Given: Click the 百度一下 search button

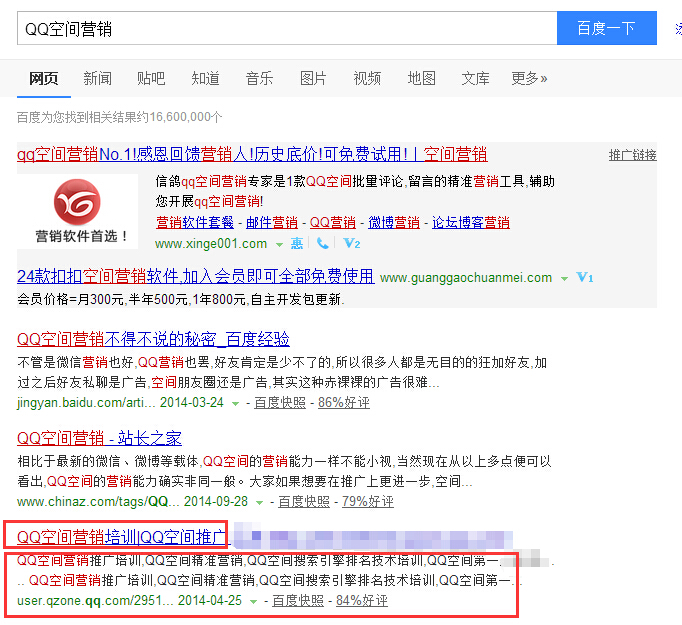Looking at the screenshot, I should (x=606, y=28).
